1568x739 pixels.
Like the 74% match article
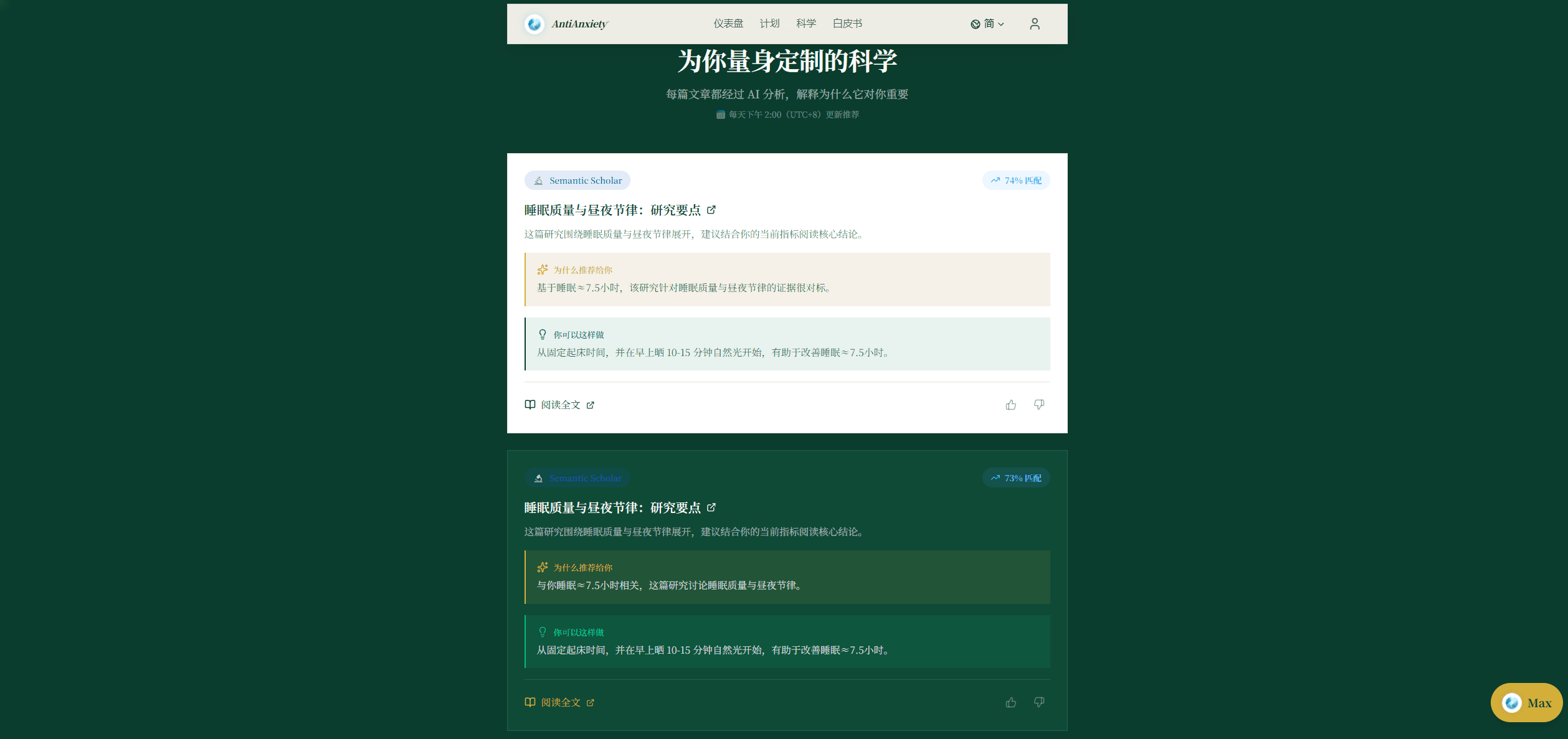tap(1011, 405)
